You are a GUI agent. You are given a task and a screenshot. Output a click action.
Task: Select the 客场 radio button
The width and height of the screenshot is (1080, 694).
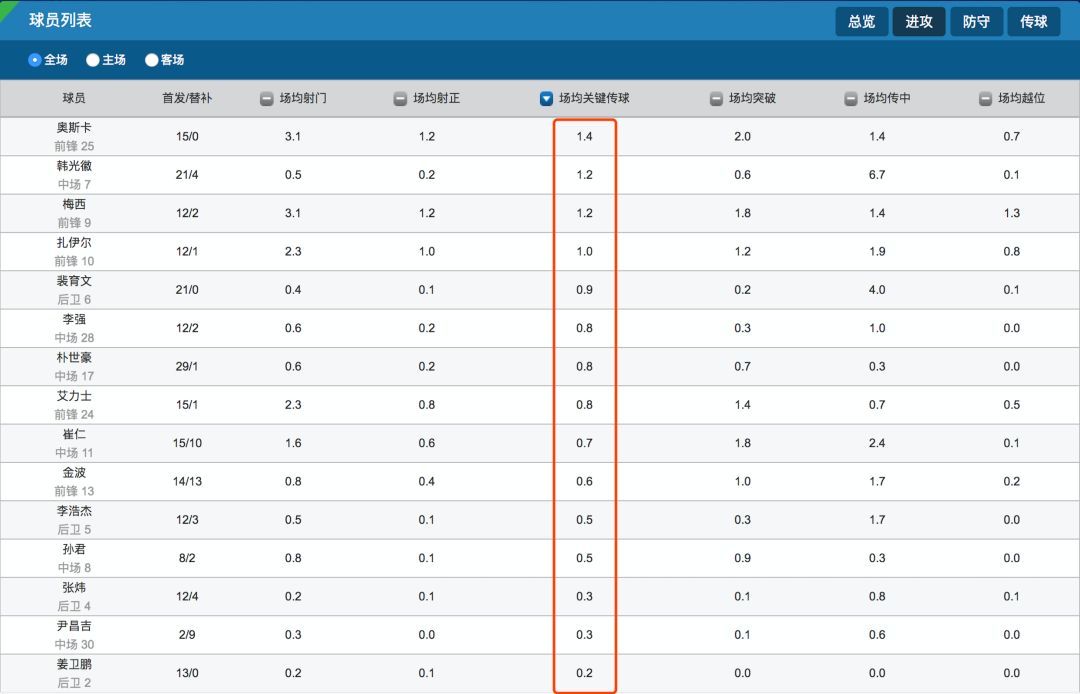tap(152, 60)
